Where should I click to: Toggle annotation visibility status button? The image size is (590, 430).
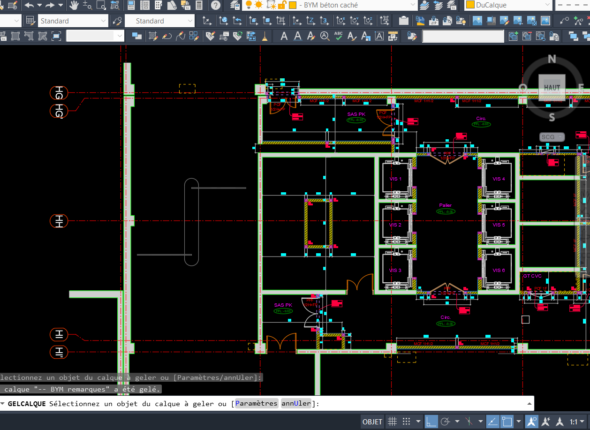pos(531,422)
